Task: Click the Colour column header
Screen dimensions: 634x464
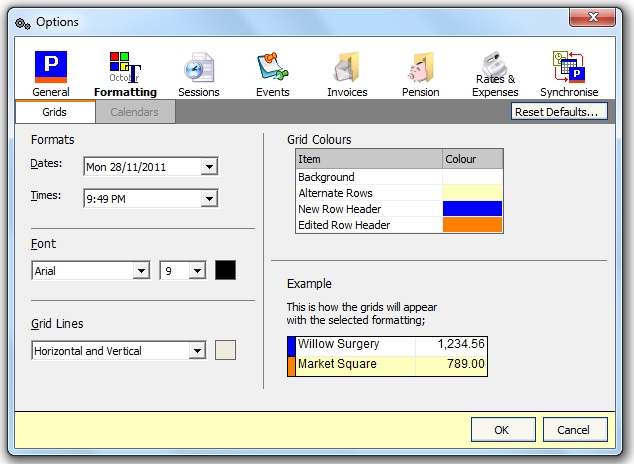Action: coord(473,159)
